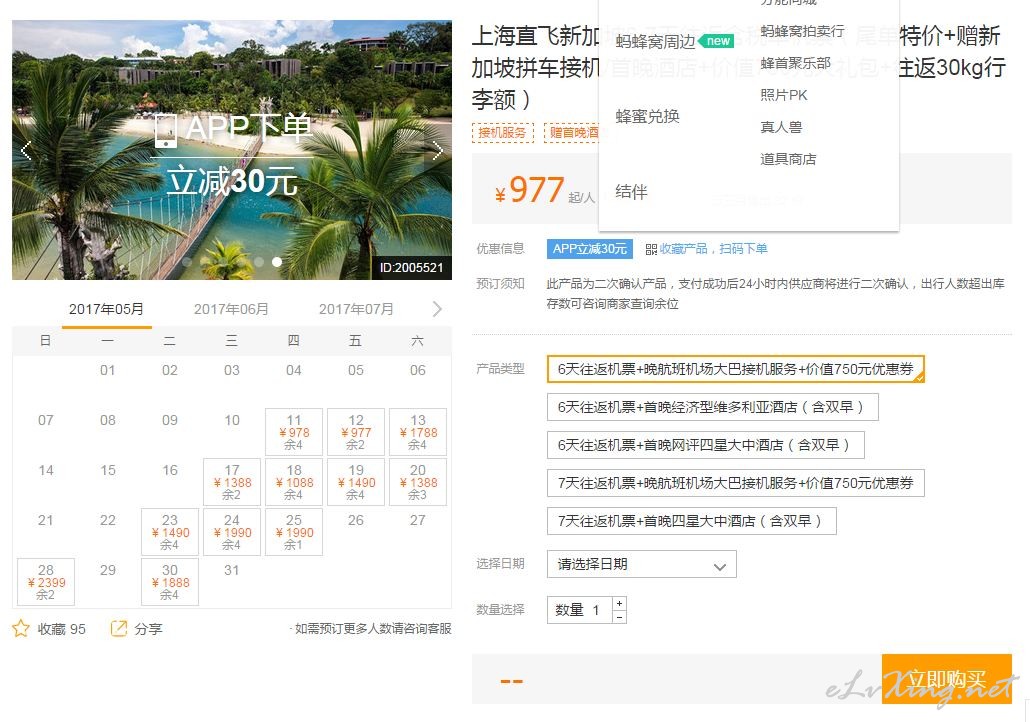
Task: Open 照片PK submenu item
Action: (784, 95)
